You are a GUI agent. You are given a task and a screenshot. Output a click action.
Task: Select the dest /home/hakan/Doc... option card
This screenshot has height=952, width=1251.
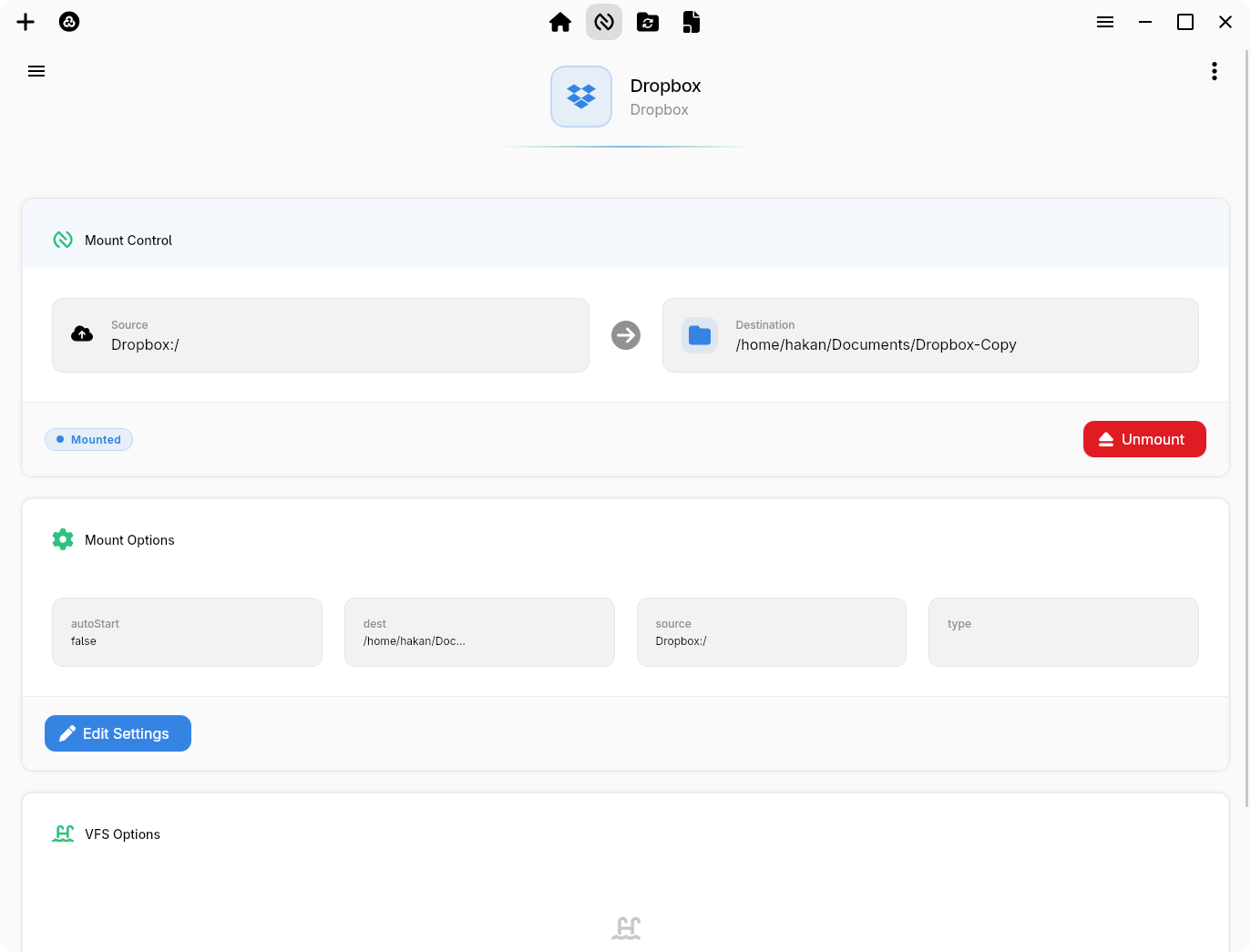(x=479, y=632)
